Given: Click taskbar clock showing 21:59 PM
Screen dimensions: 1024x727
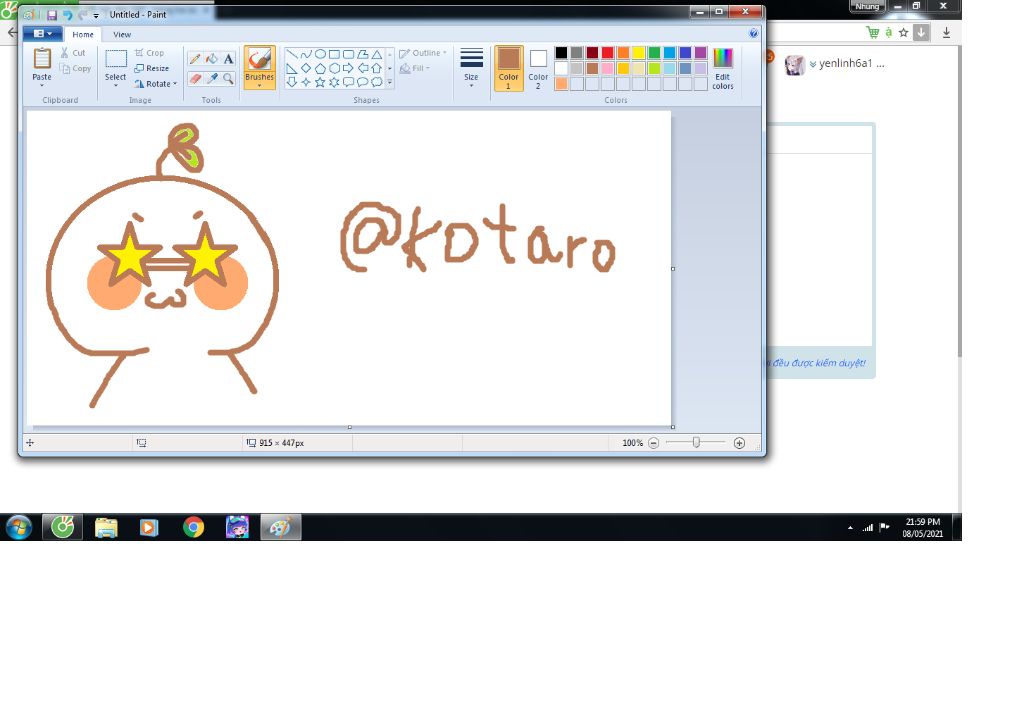Looking at the screenshot, I should 923,522.
